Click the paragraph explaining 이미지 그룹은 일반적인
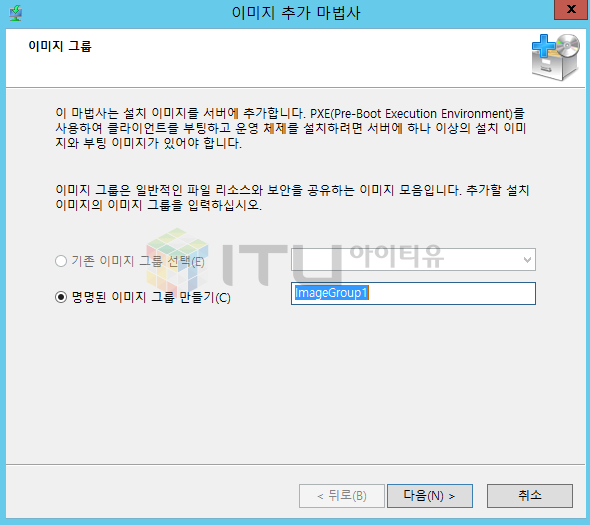 coord(292,197)
